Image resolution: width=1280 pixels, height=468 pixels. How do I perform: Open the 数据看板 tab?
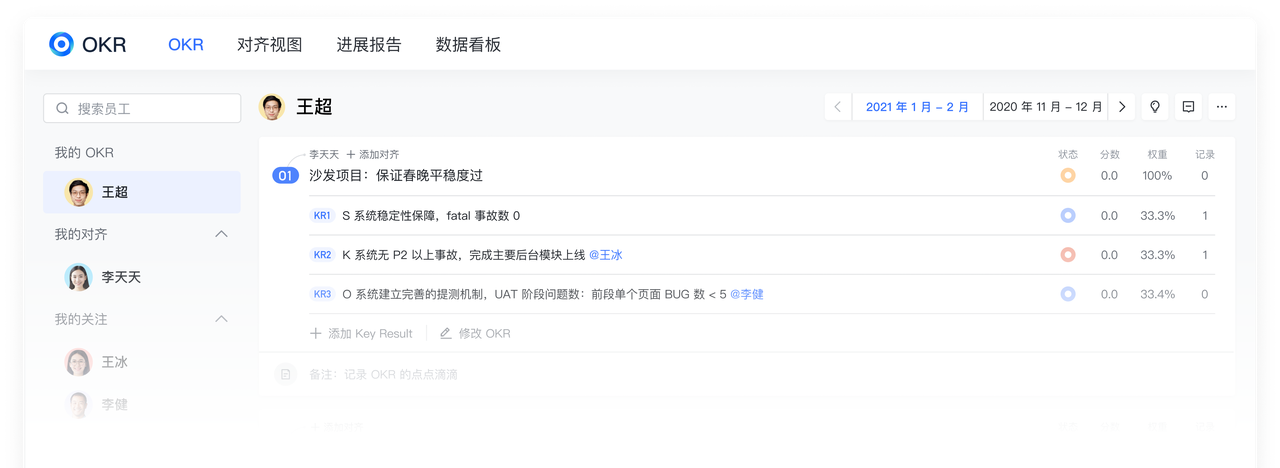tap(468, 45)
